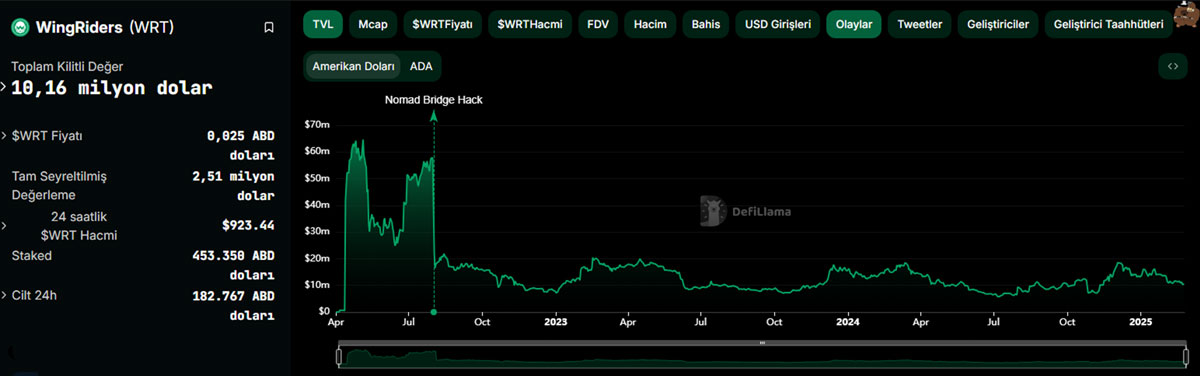This screenshot has height=376, width=1200.
Task: Toggle the Mcap chart series
Action: pyautogui.click(x=372, y=24)
